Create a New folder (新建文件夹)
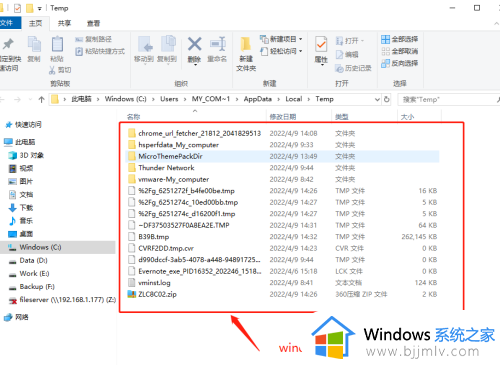Image resolution: width=500 pixels, height=365 pixels. tap(246, 53)
